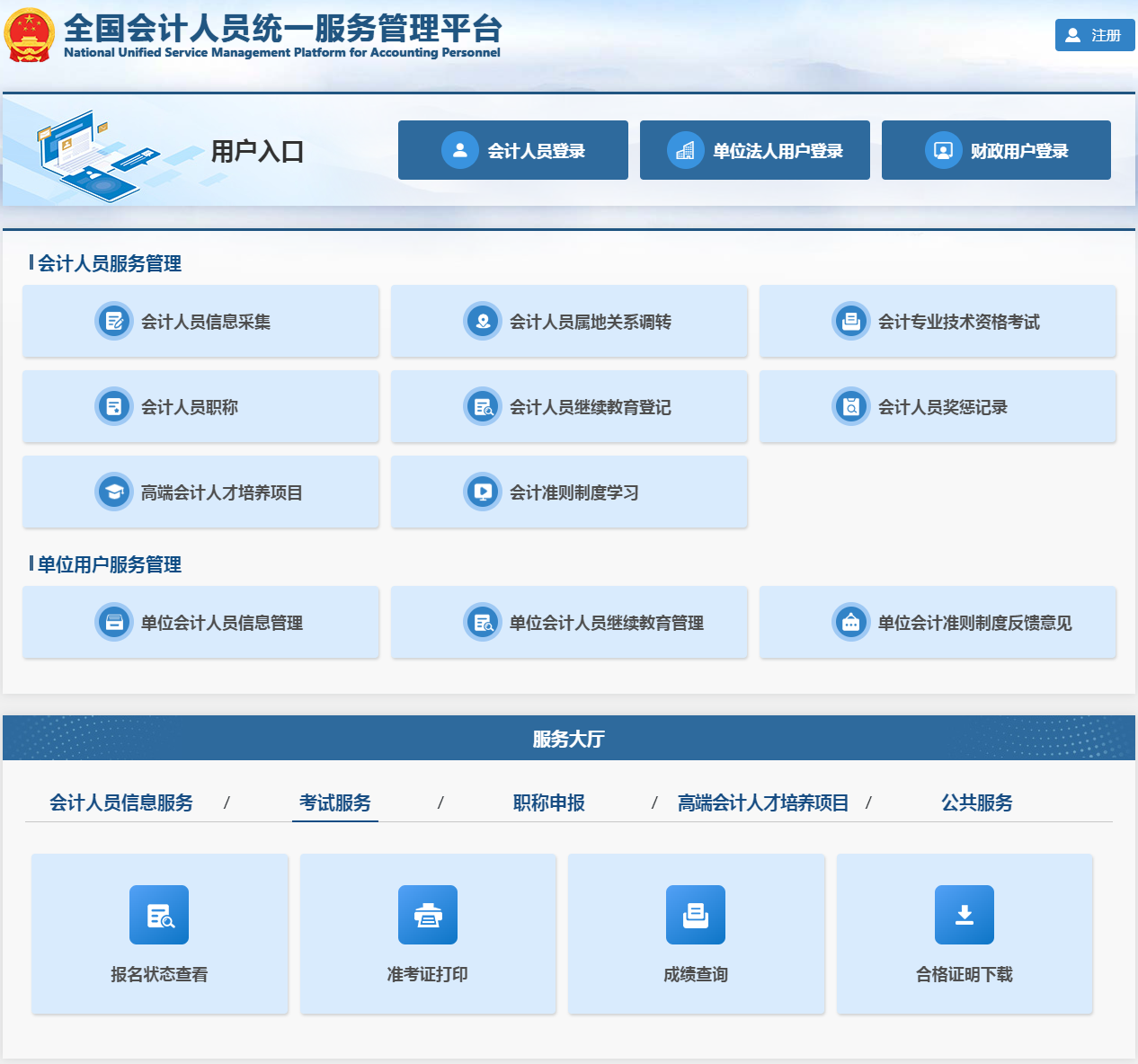Switch to 高端会计人才培养项目 tab in 服务大厅
Viewport: 1138px width, 1064px height.
pyautogui.click(x=763, y=802)
